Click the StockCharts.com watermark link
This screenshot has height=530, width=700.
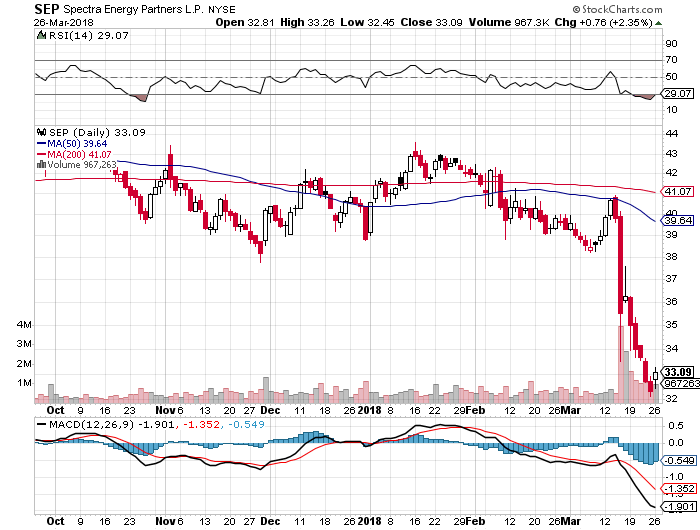[x=618, y=9]
